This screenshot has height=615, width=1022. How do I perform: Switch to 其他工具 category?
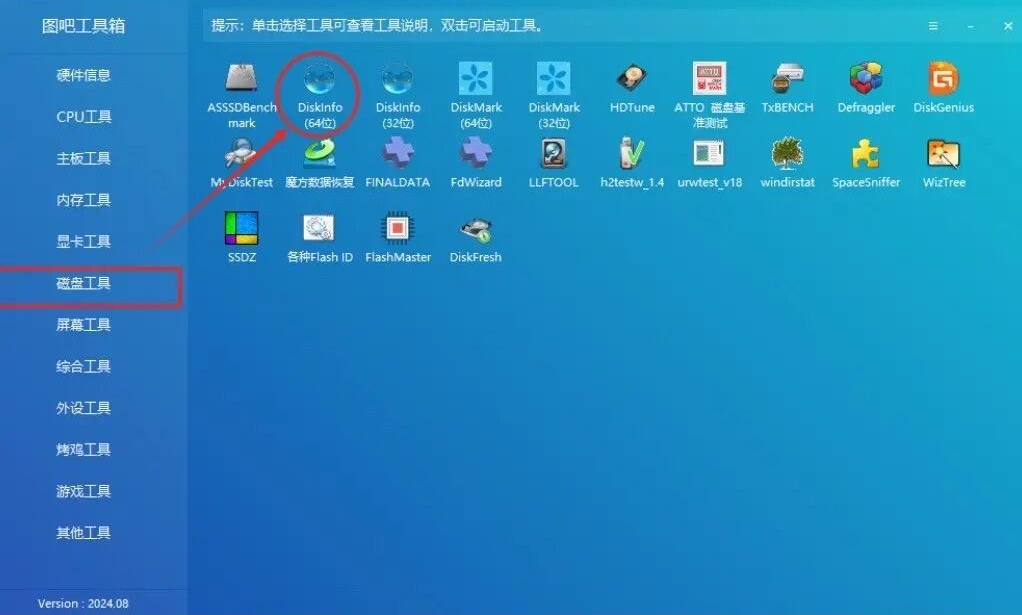pos(83,533)
